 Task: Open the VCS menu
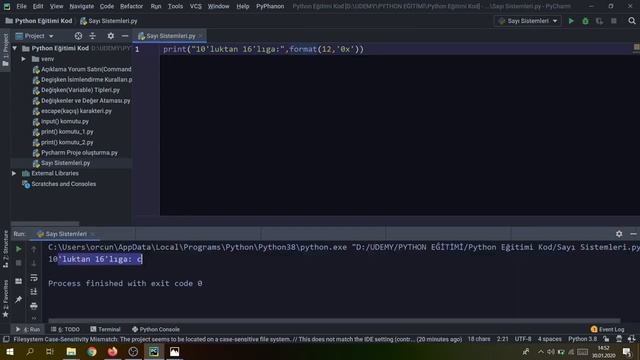tap(196, 6)
